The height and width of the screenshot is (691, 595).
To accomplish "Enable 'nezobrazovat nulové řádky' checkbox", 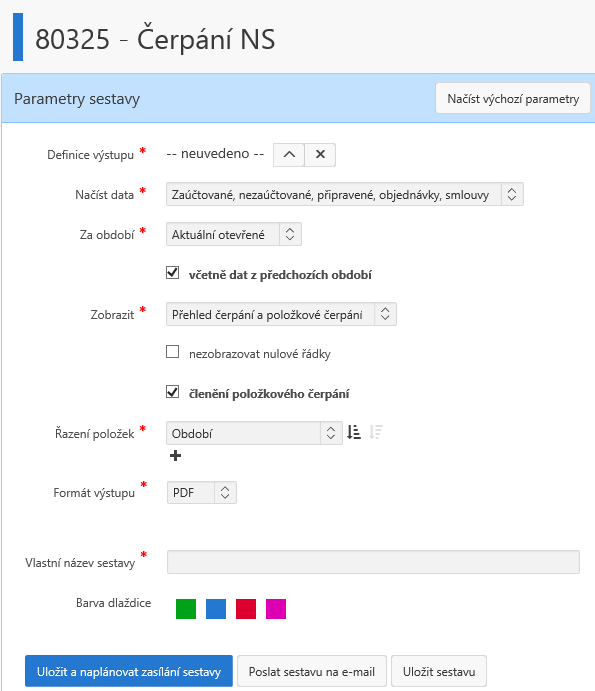I will pyautogui.click(x=173, y=352).
